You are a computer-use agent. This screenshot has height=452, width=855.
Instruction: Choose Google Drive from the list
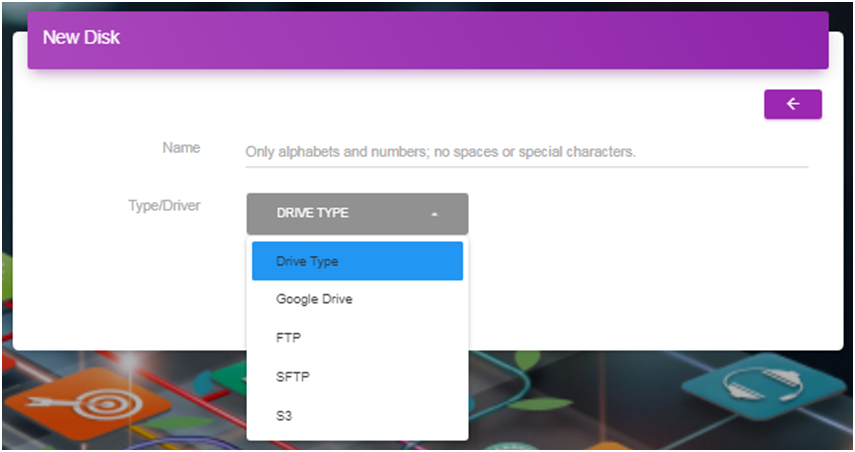coord(357,299)
